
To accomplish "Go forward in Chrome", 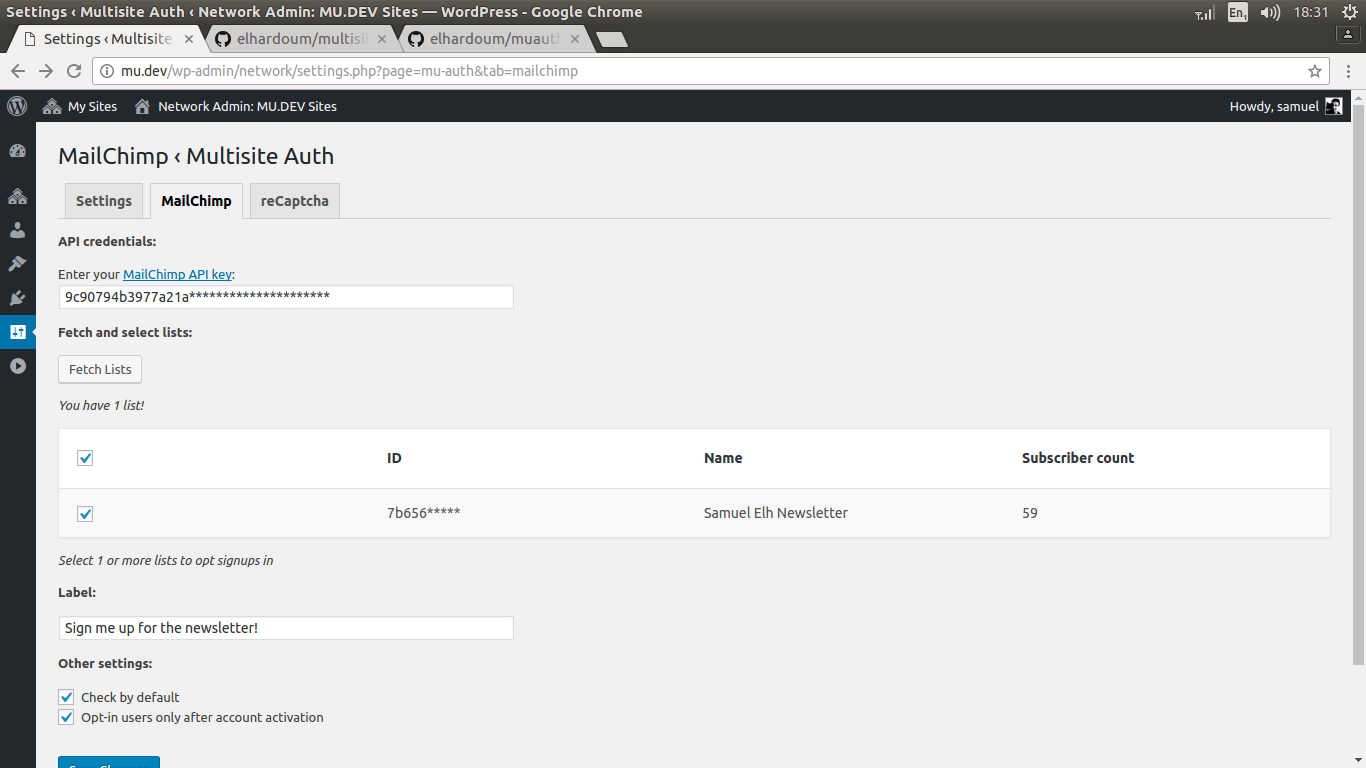I will (45, 71).
